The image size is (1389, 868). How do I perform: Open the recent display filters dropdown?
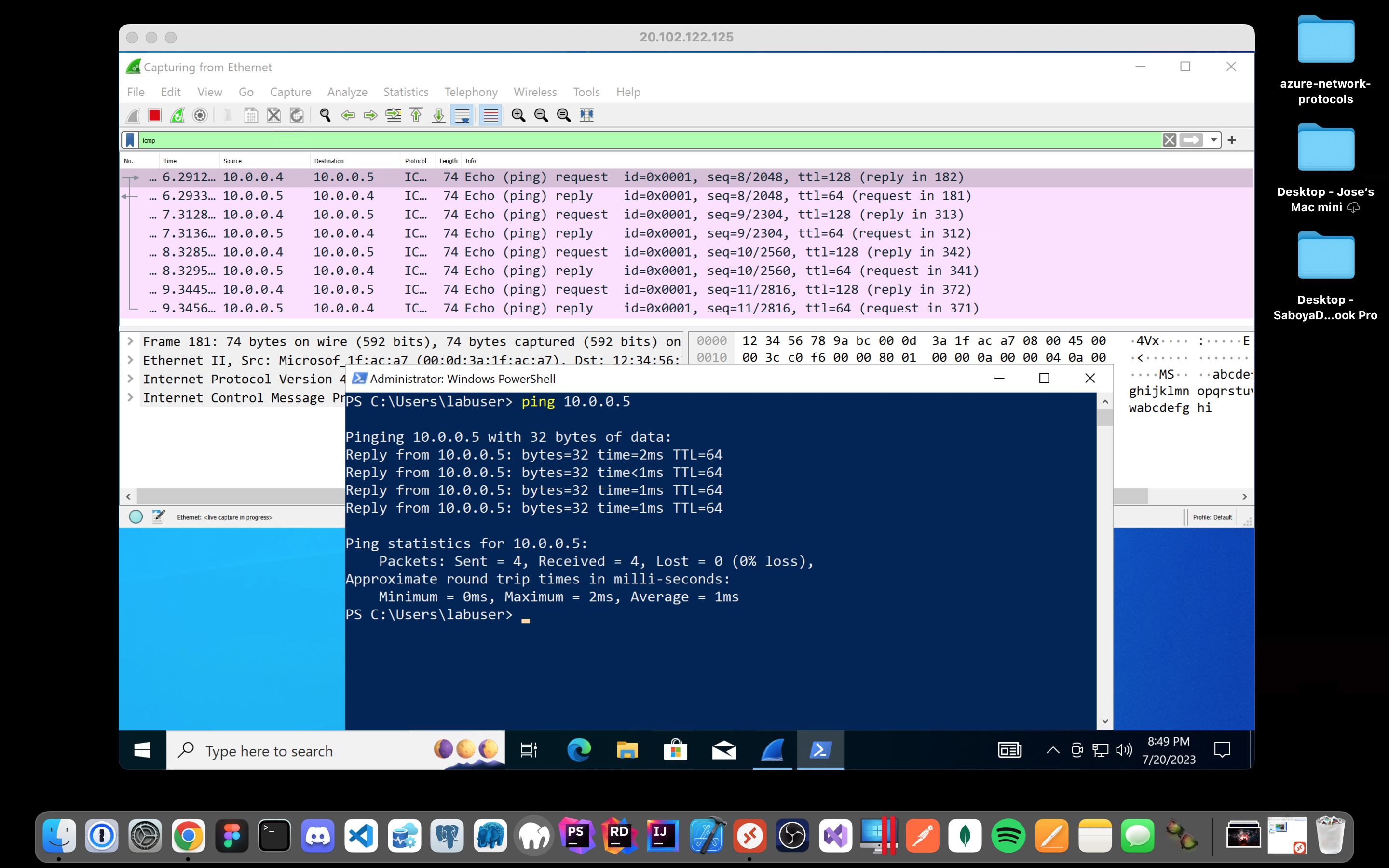[1213, 140]
